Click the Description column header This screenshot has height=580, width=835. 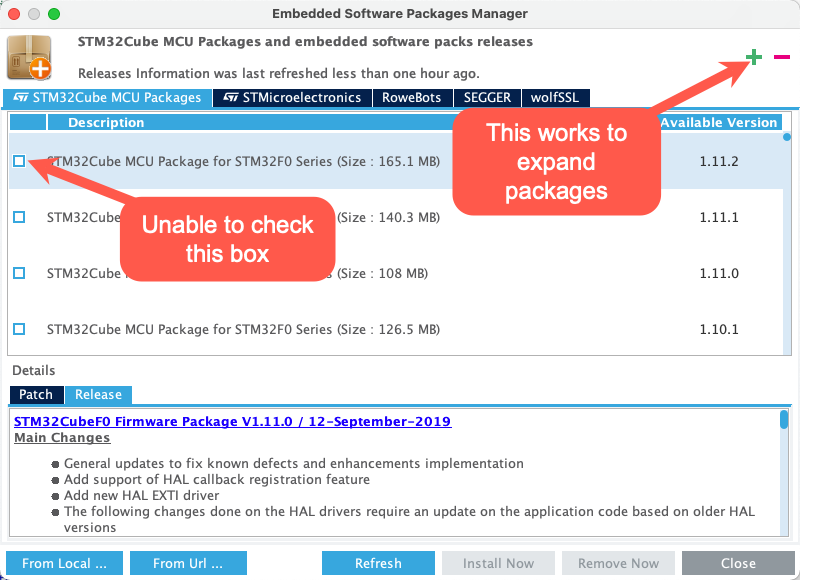[106, 122]
